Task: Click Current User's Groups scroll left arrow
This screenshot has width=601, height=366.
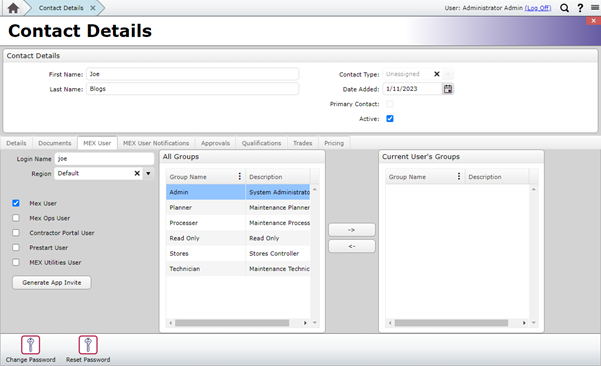Action: click(x=390, y=323)
